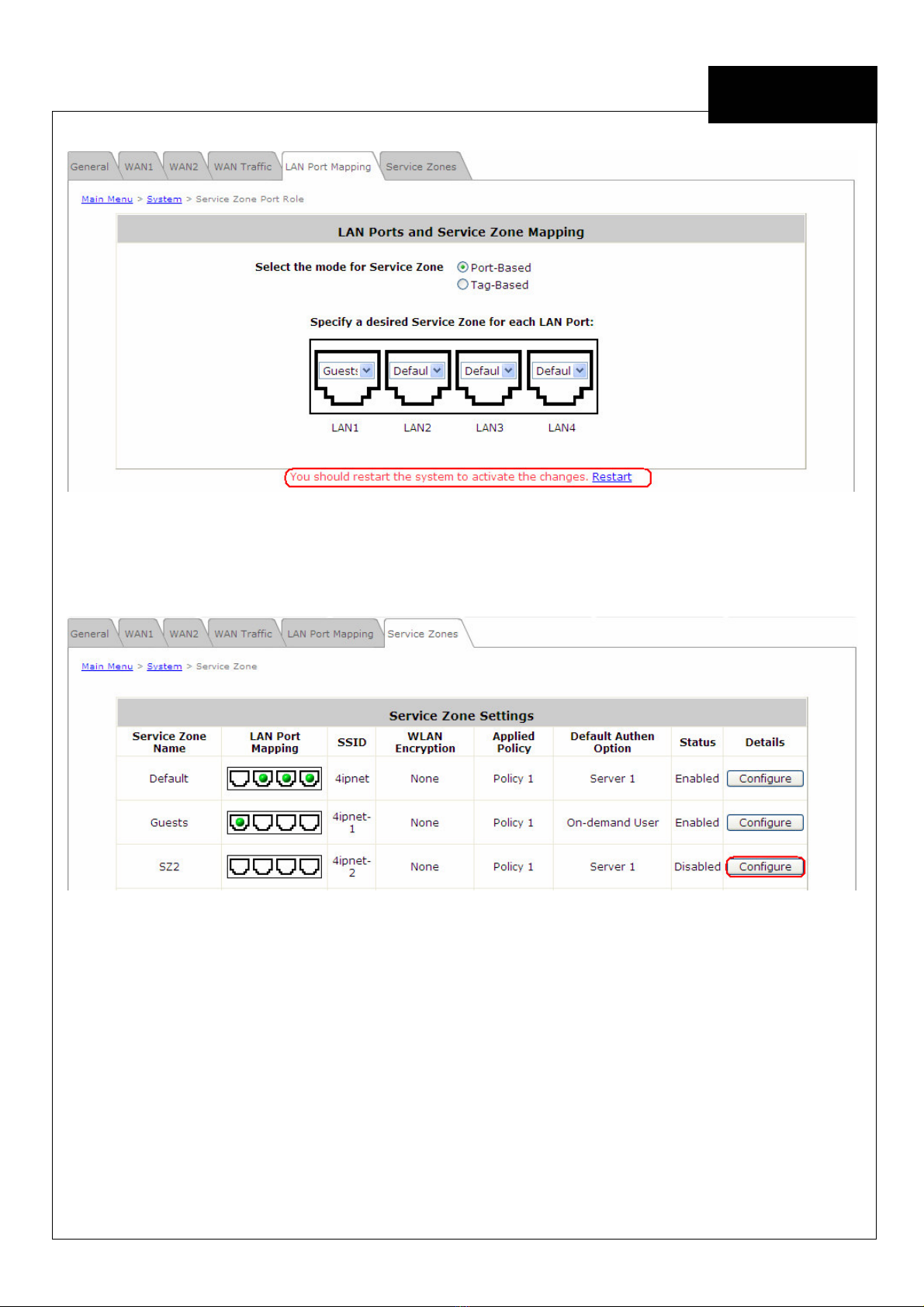Open the LAN1 service zone dropdown
The image size is (924, 1307).
coord(347,371)
